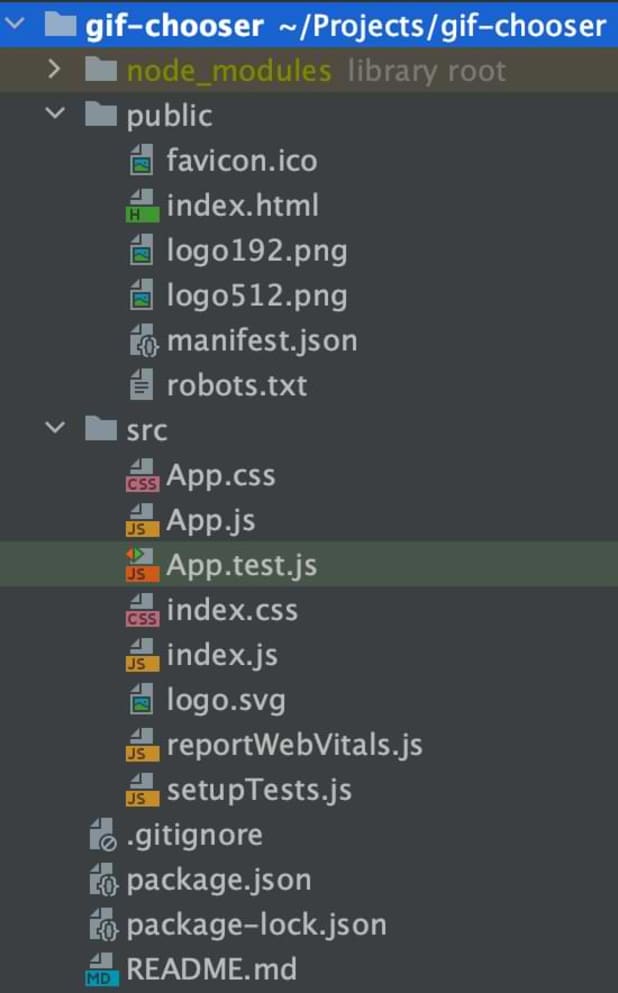Select logo512.png file name

pyautogui.click(x=256, y=296)
